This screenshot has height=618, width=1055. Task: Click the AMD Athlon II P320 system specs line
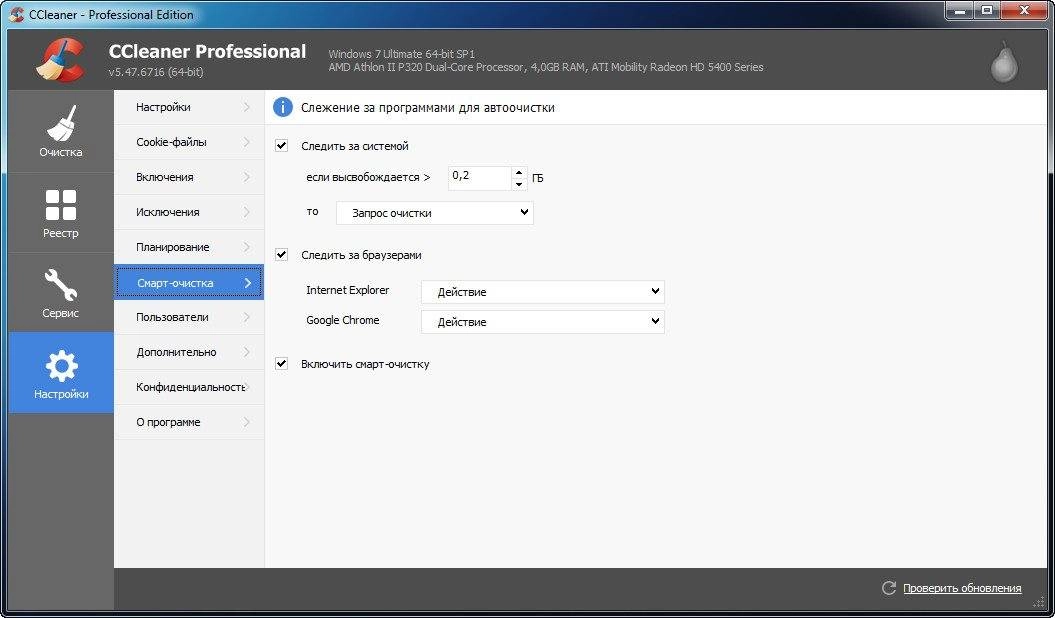click(x=546, y=67)
